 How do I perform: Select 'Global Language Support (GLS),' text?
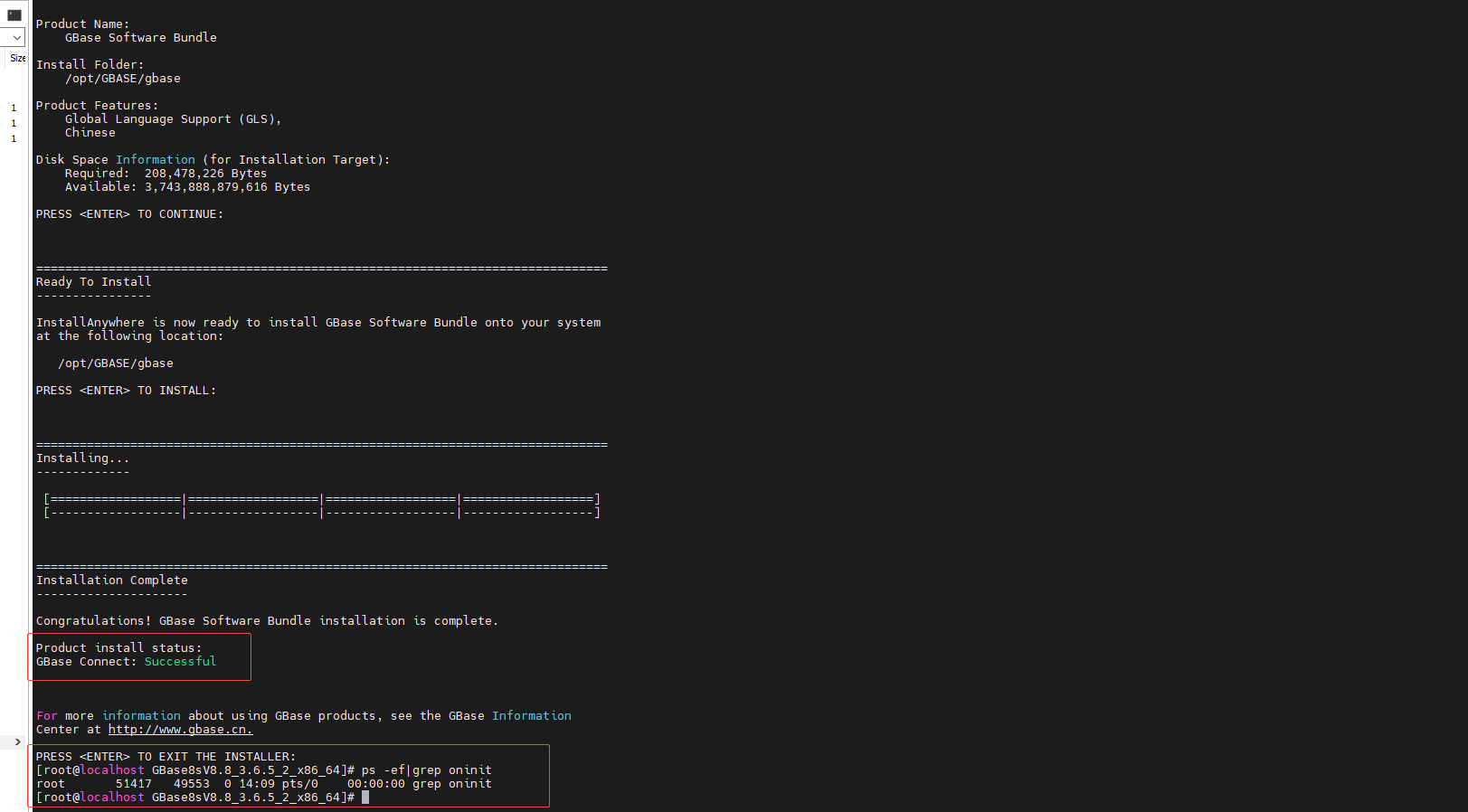pos(173,119)
